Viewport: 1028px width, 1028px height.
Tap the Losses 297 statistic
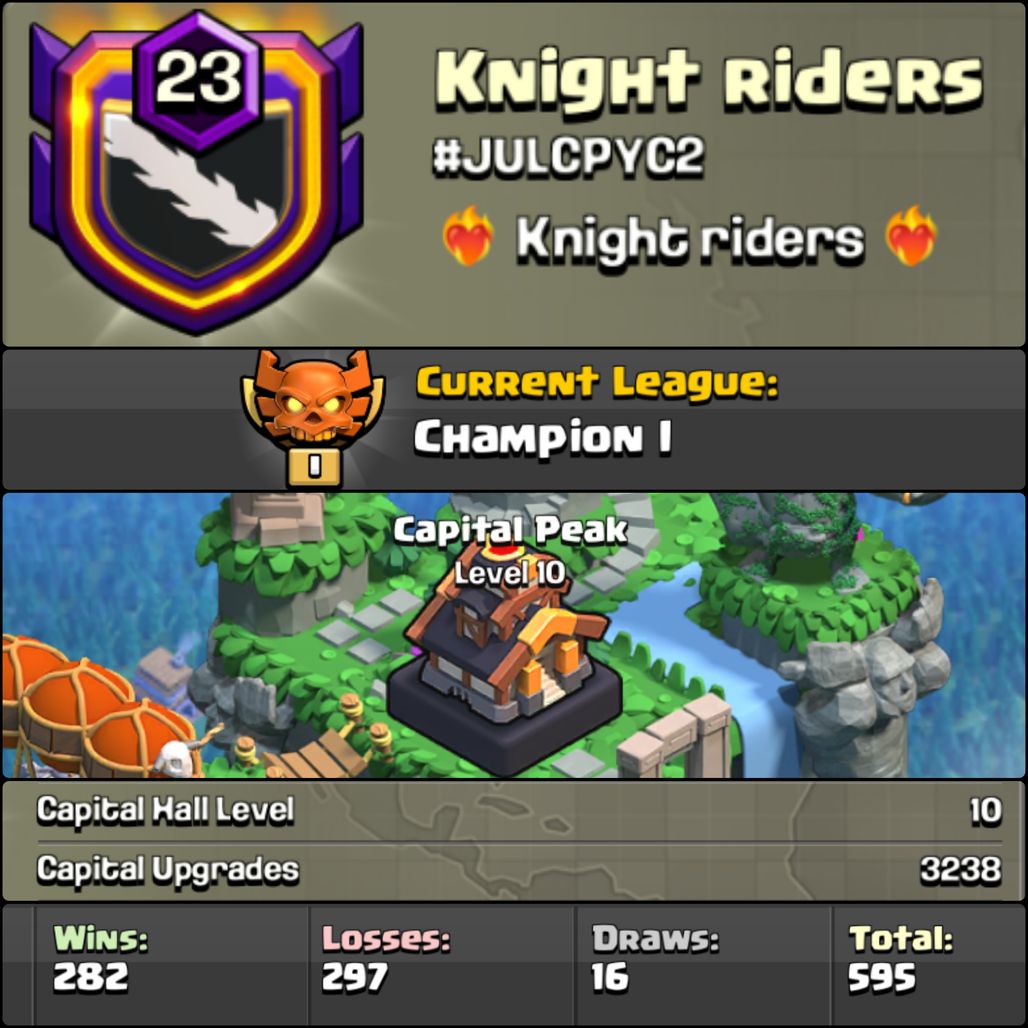[x=386, y=958]
